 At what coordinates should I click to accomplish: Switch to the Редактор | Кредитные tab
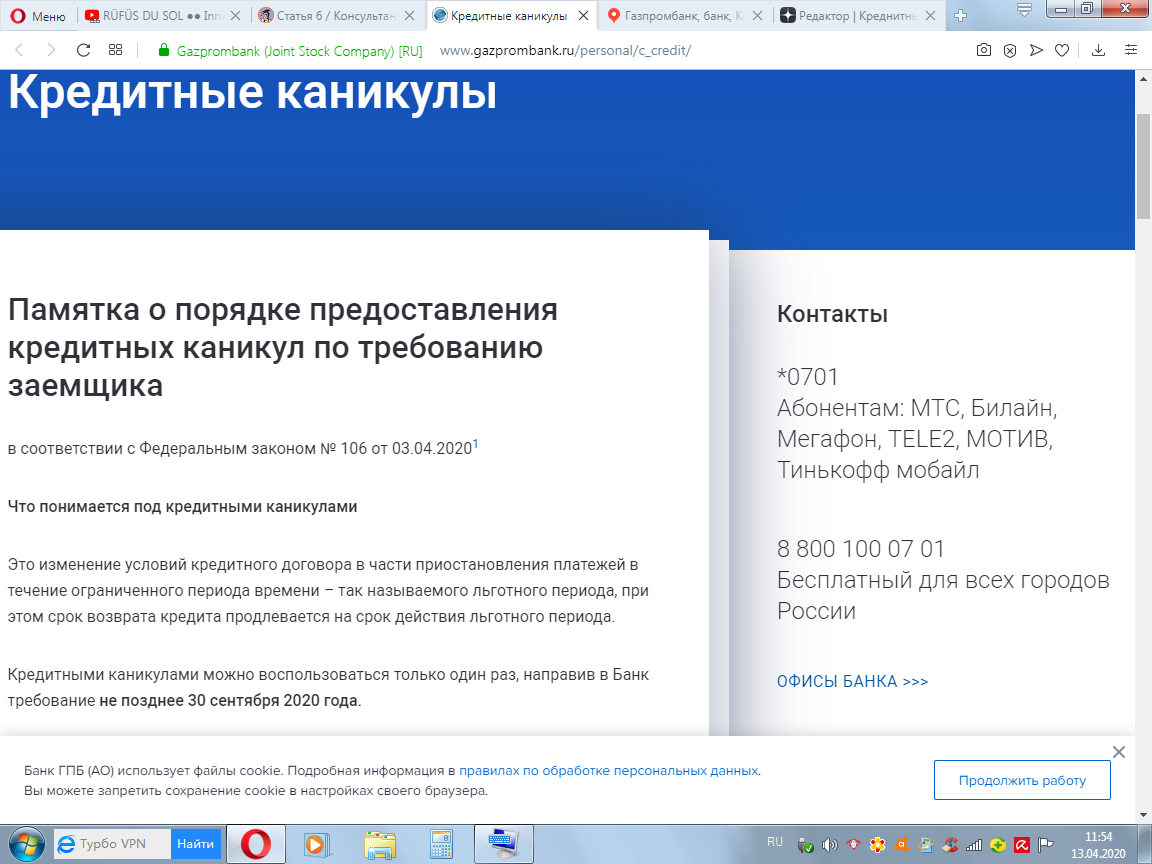click(848, 15)
